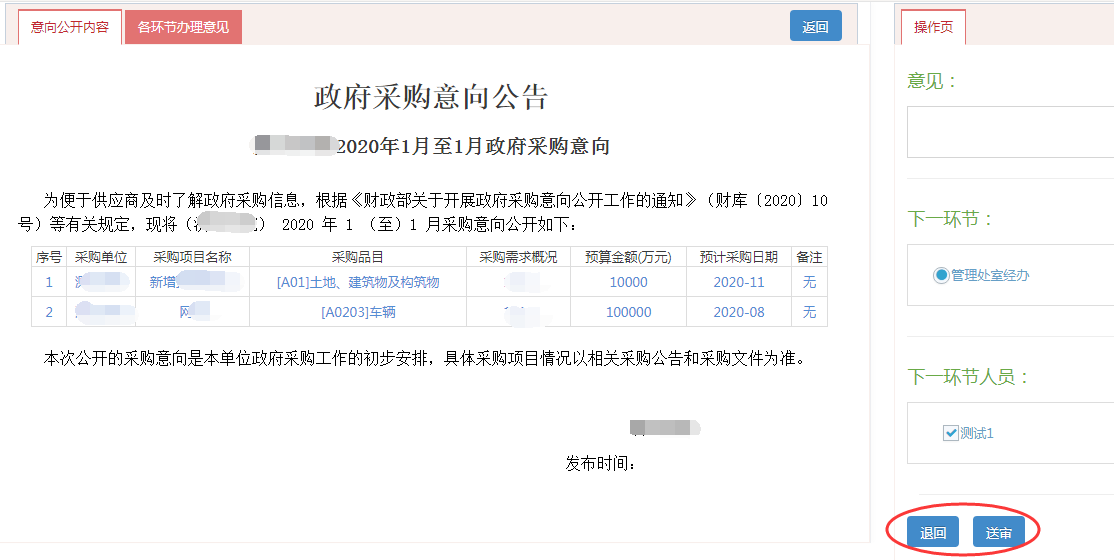The width and height of the screenshot is (1114, 560).
Task: Click the 新增 project name in row 1
Action: click(x=163, y=282)
